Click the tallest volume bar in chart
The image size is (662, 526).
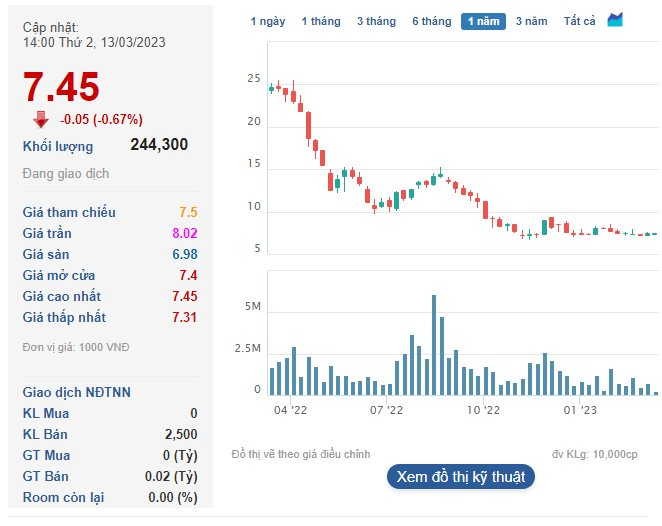pos(434,345)
